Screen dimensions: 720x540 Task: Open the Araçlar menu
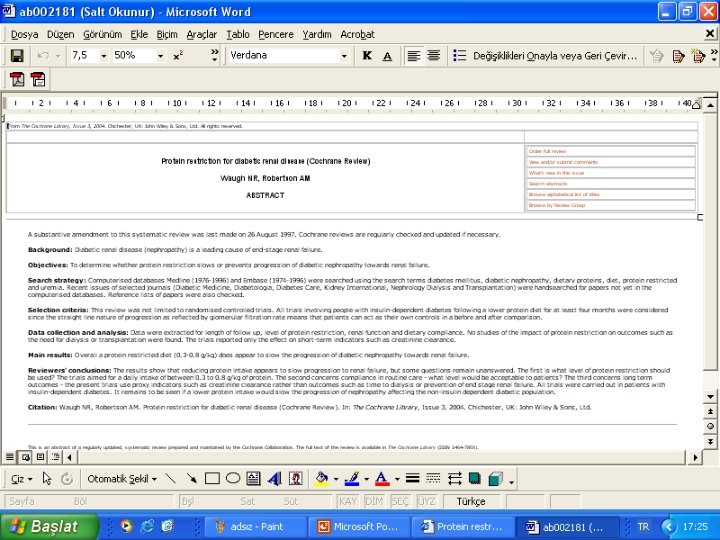(x=202, y=34)
